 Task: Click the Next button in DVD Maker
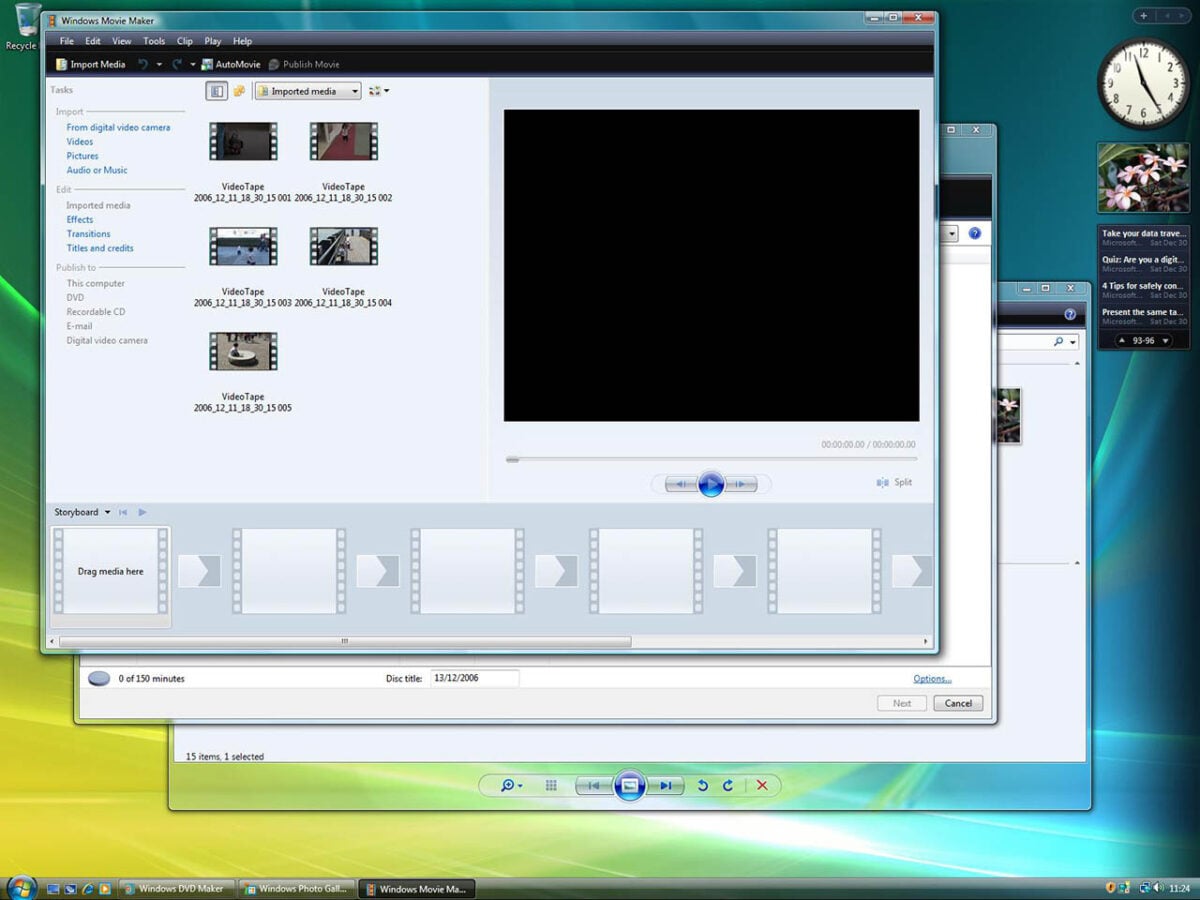902,703
